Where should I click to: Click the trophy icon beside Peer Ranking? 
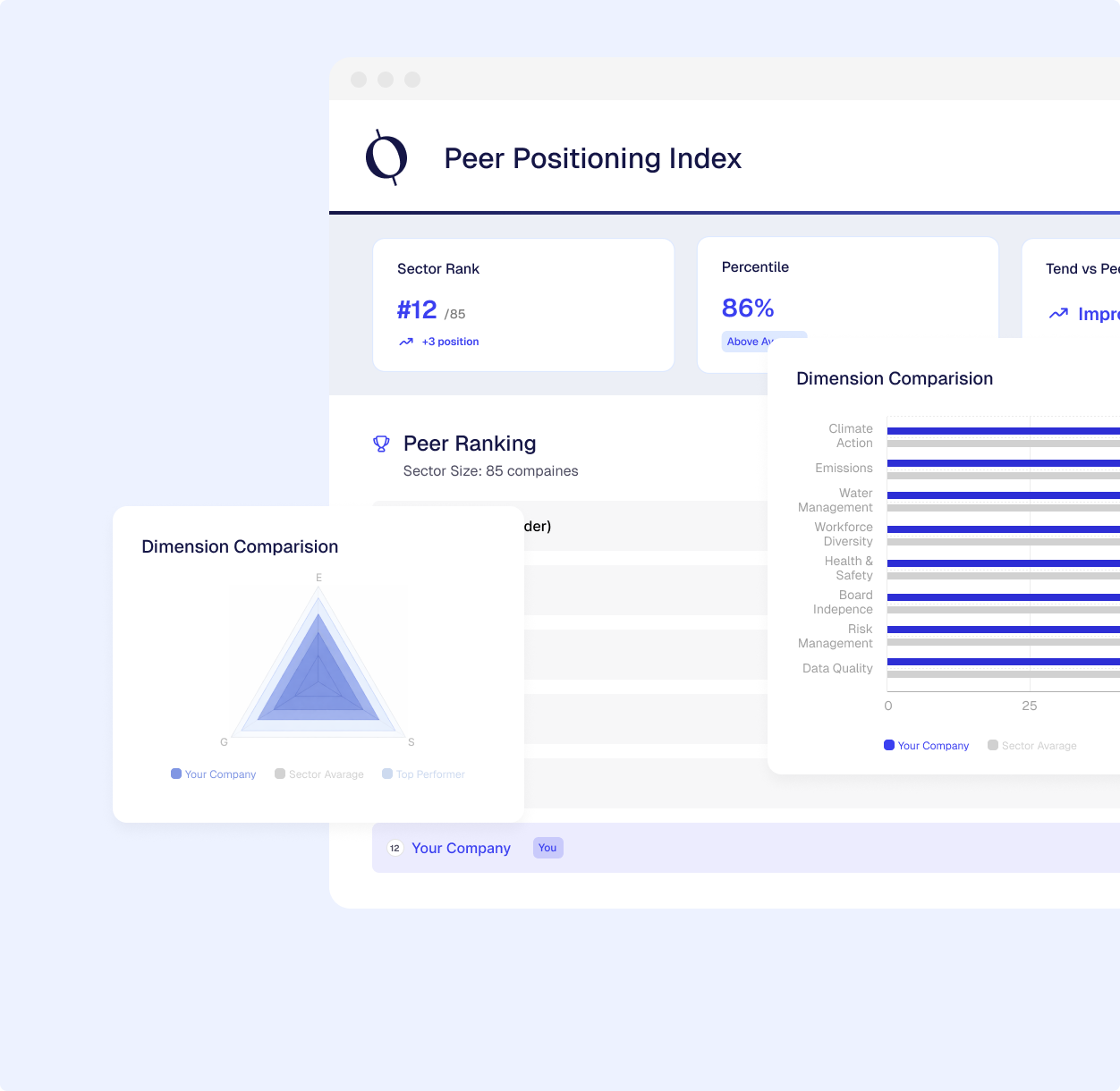pyautogui.click(x=382, y=443)
